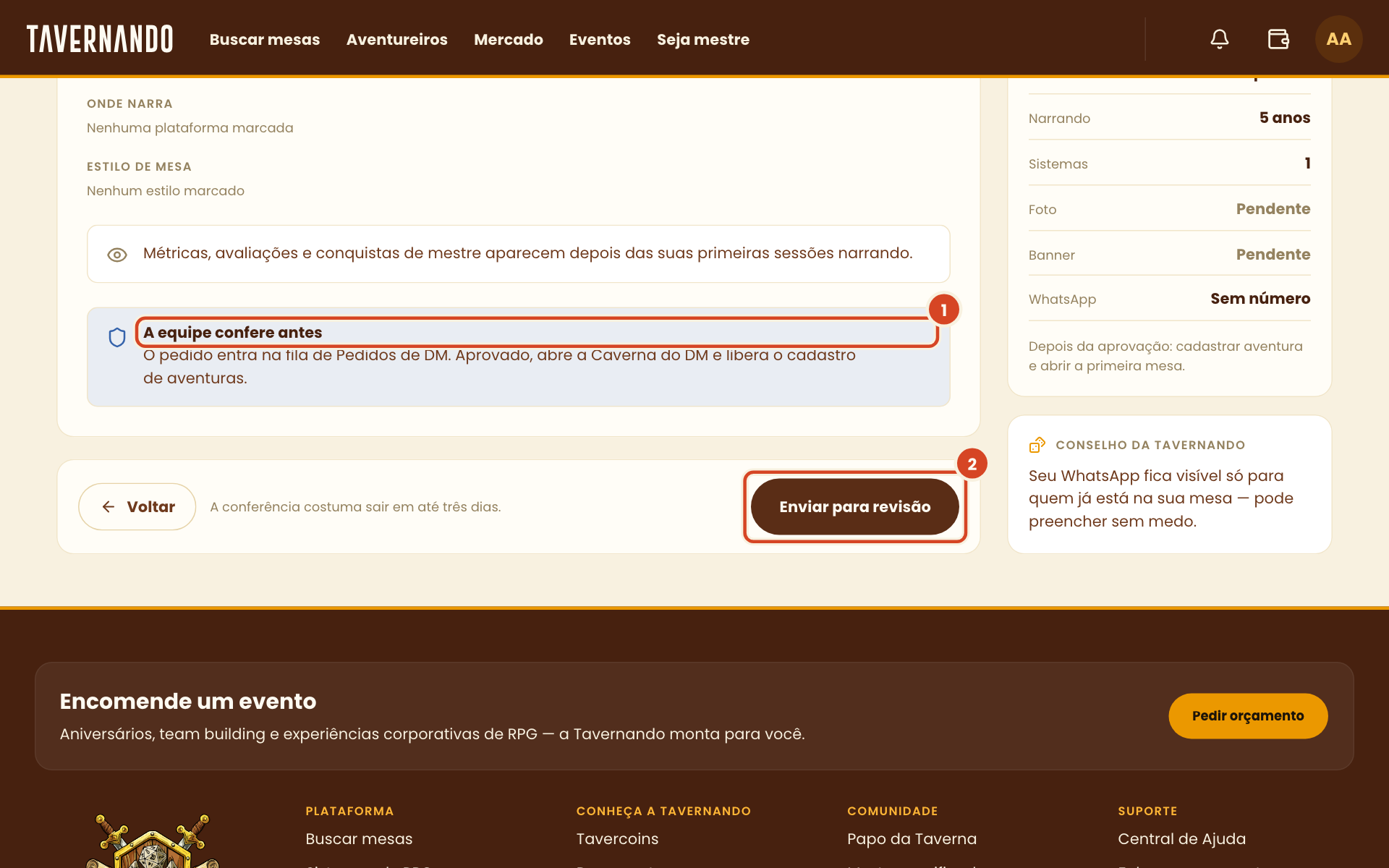Screen dimensions: 1389x868
Task: Go to the Mercado section
Action: tap(509, 40)
